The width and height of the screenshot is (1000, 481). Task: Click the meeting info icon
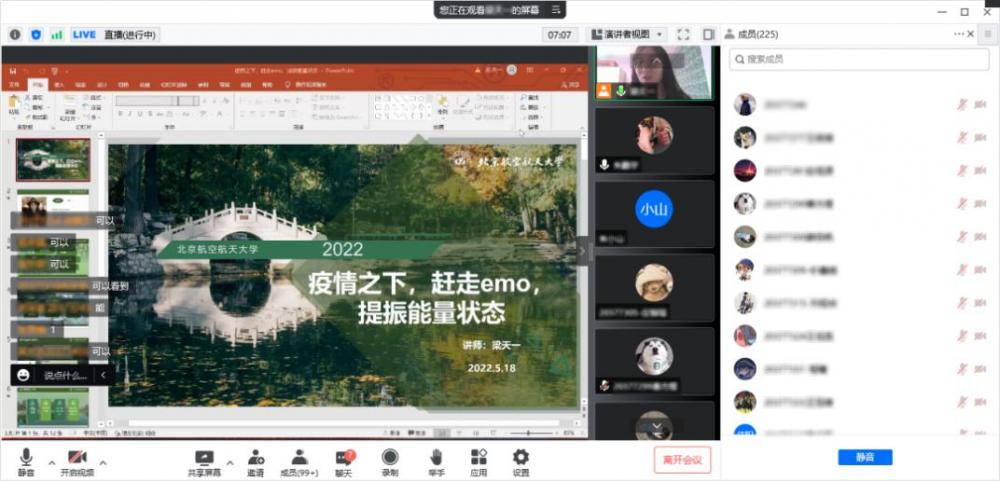15,34
